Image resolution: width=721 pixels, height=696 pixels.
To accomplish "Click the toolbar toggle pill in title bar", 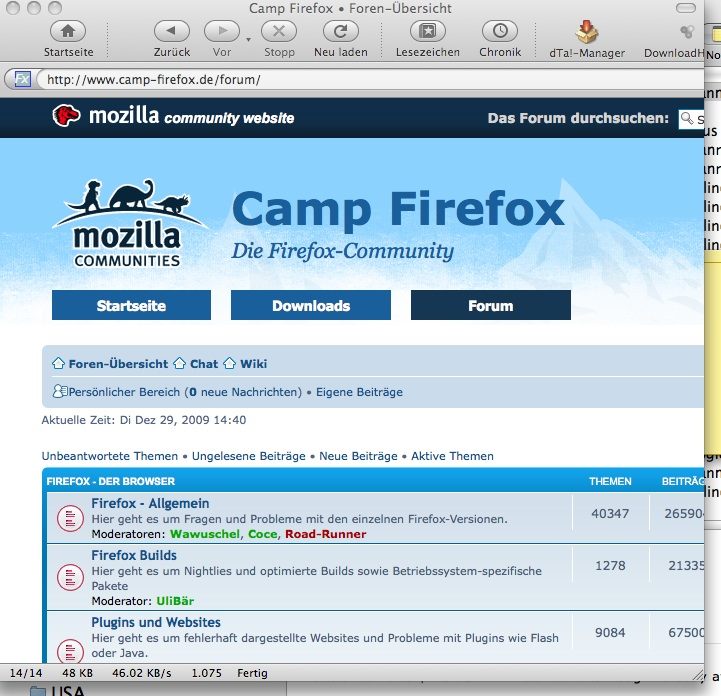I will coord(686,8).
